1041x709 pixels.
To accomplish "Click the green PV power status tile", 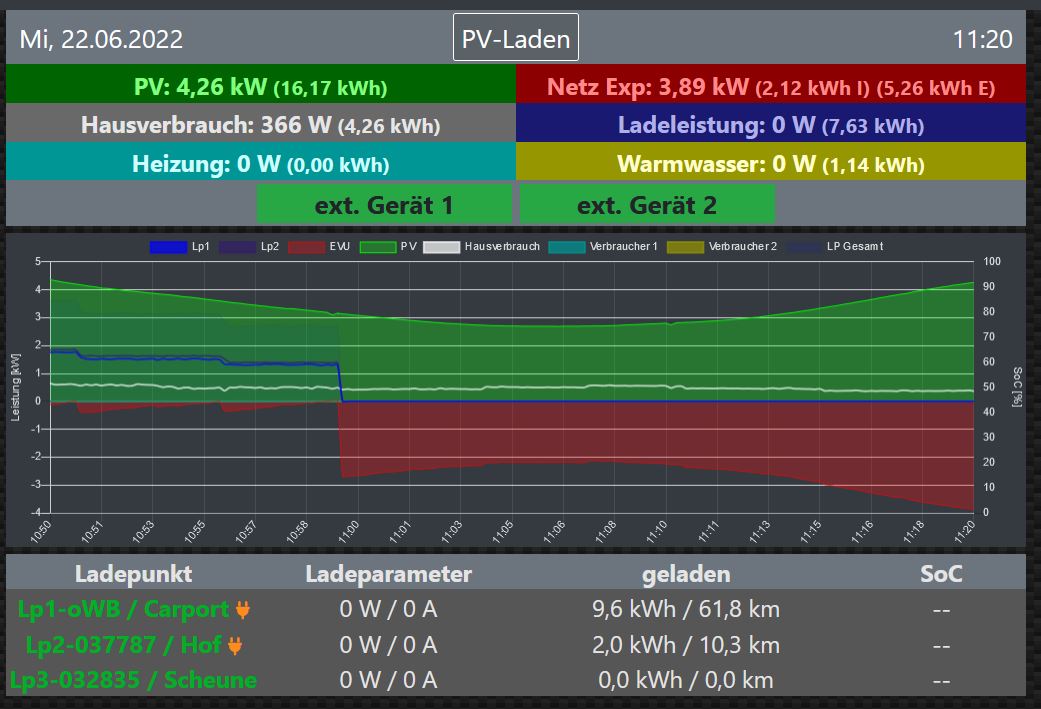I will click(260, 86).
